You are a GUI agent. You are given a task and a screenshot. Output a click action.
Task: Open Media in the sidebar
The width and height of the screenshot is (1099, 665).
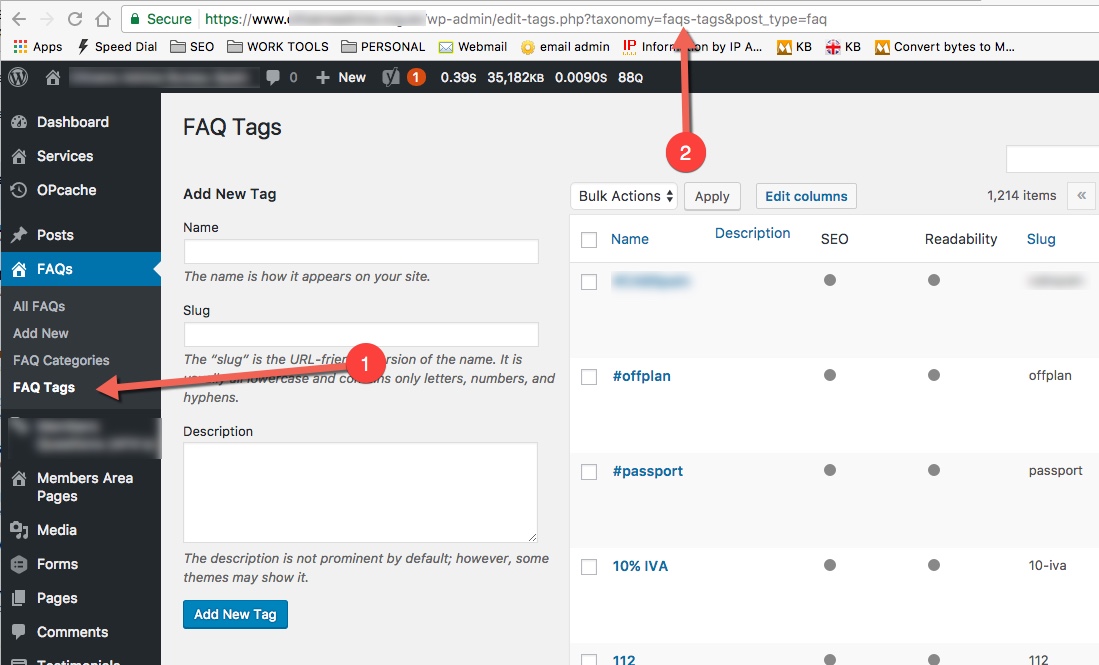(57, 530)
